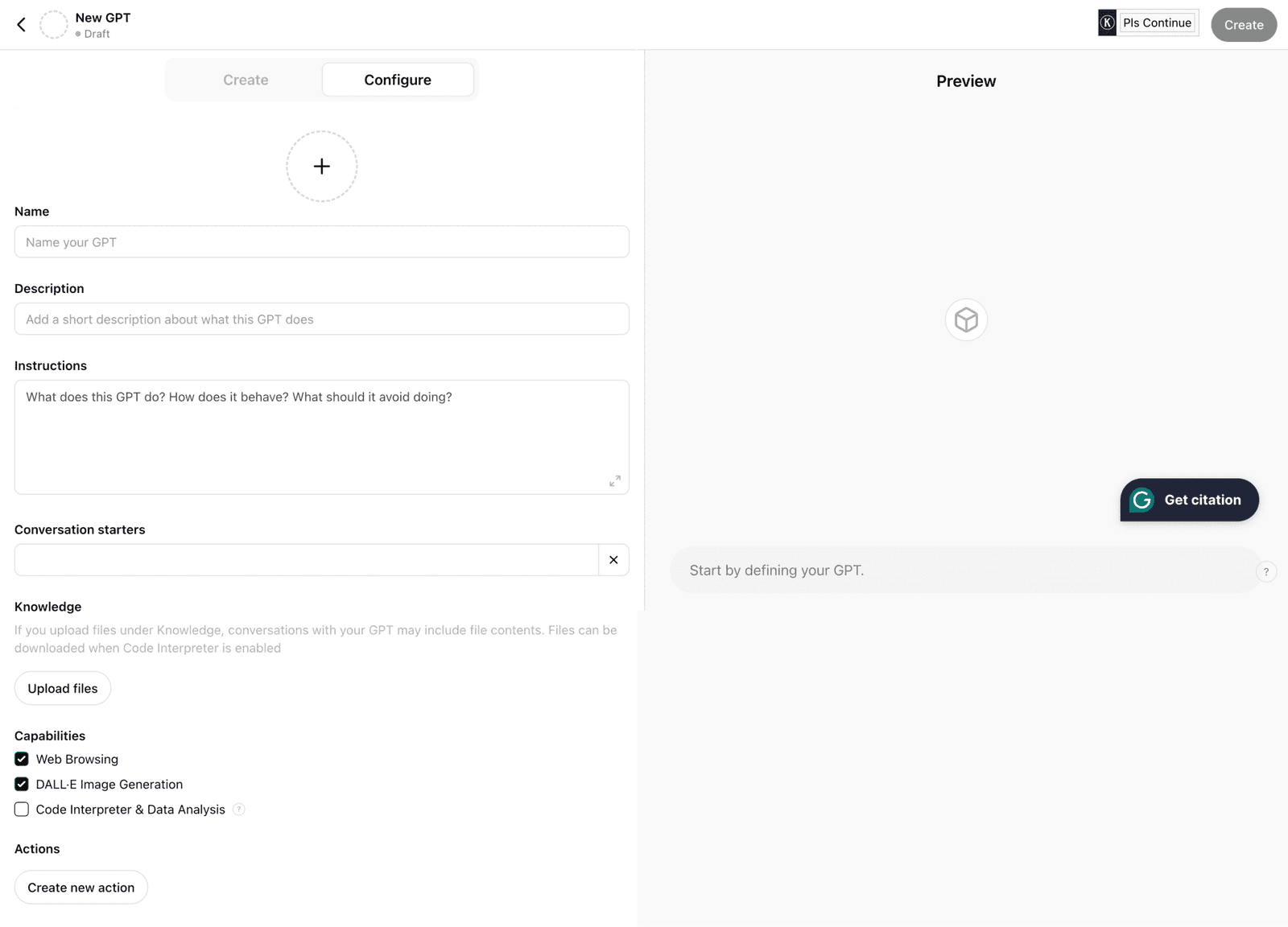
Task: Click the gray Create button at top right
Action: click(1244, 25)
